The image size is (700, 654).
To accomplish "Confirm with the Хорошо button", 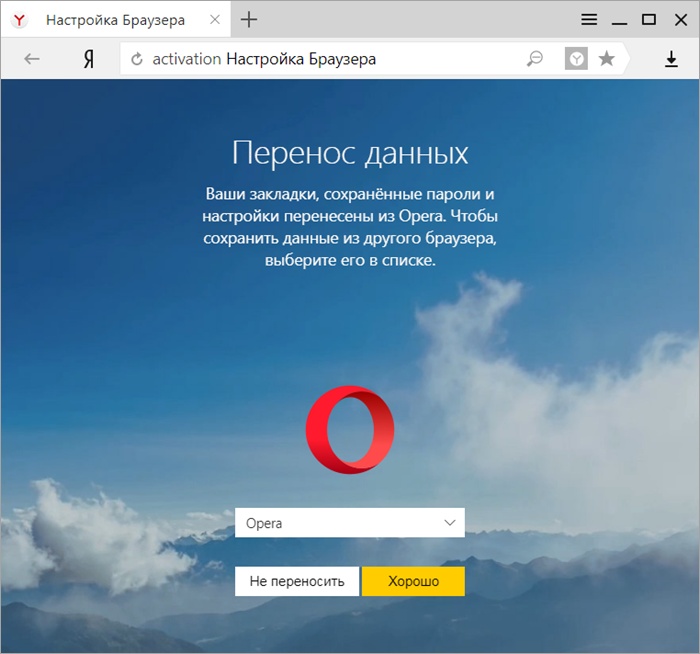I will click(x=413, y=581).
